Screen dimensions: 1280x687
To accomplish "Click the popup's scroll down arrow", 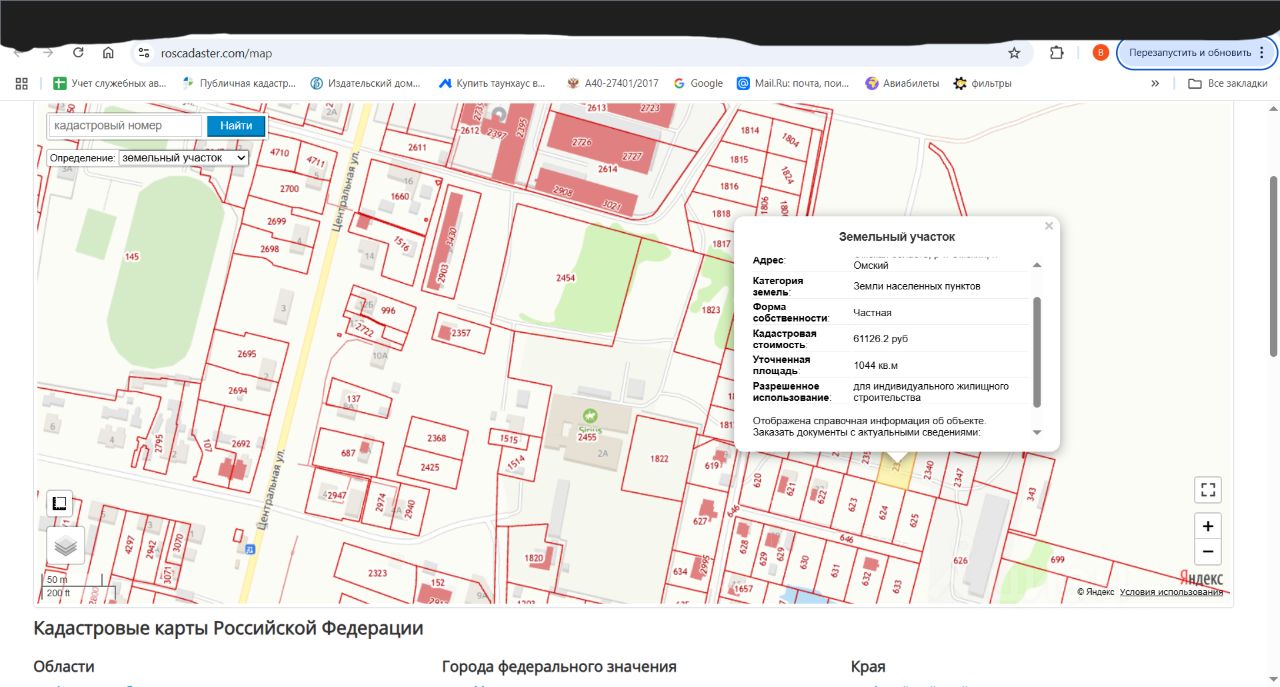I will point(1037,432).
